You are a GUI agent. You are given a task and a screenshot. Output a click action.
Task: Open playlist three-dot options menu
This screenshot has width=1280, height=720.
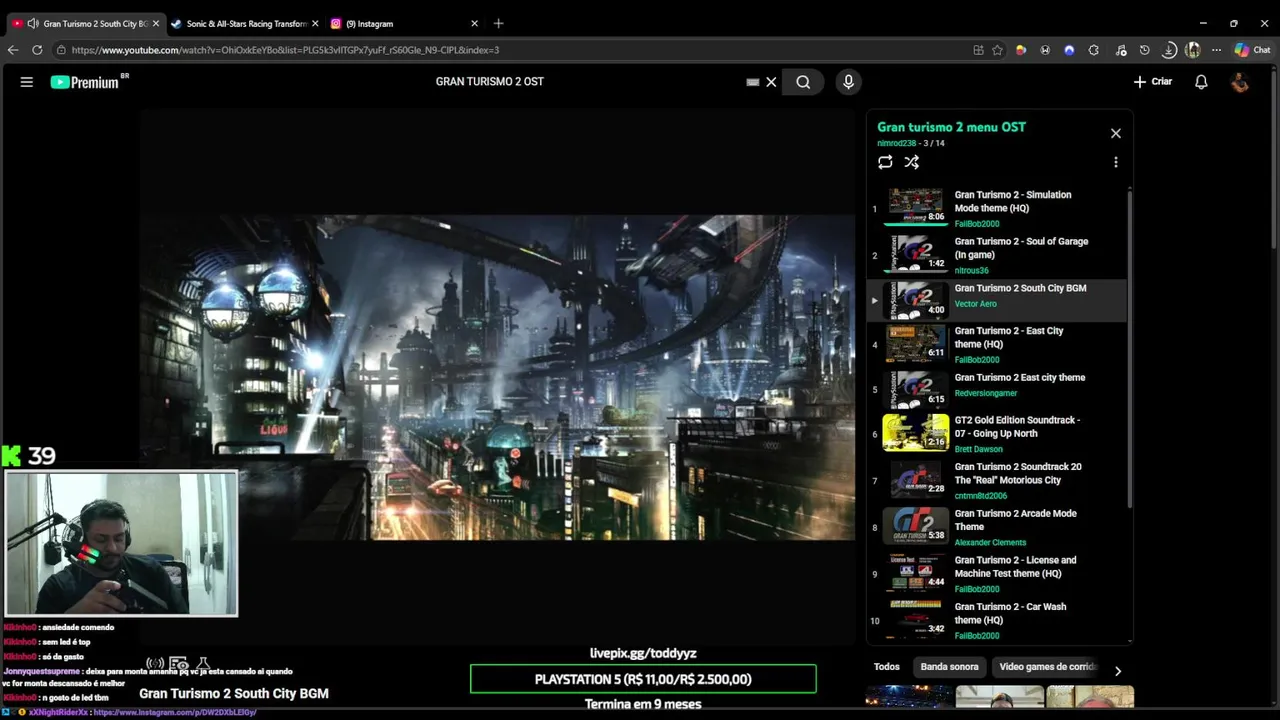(x=1116, y=162)
